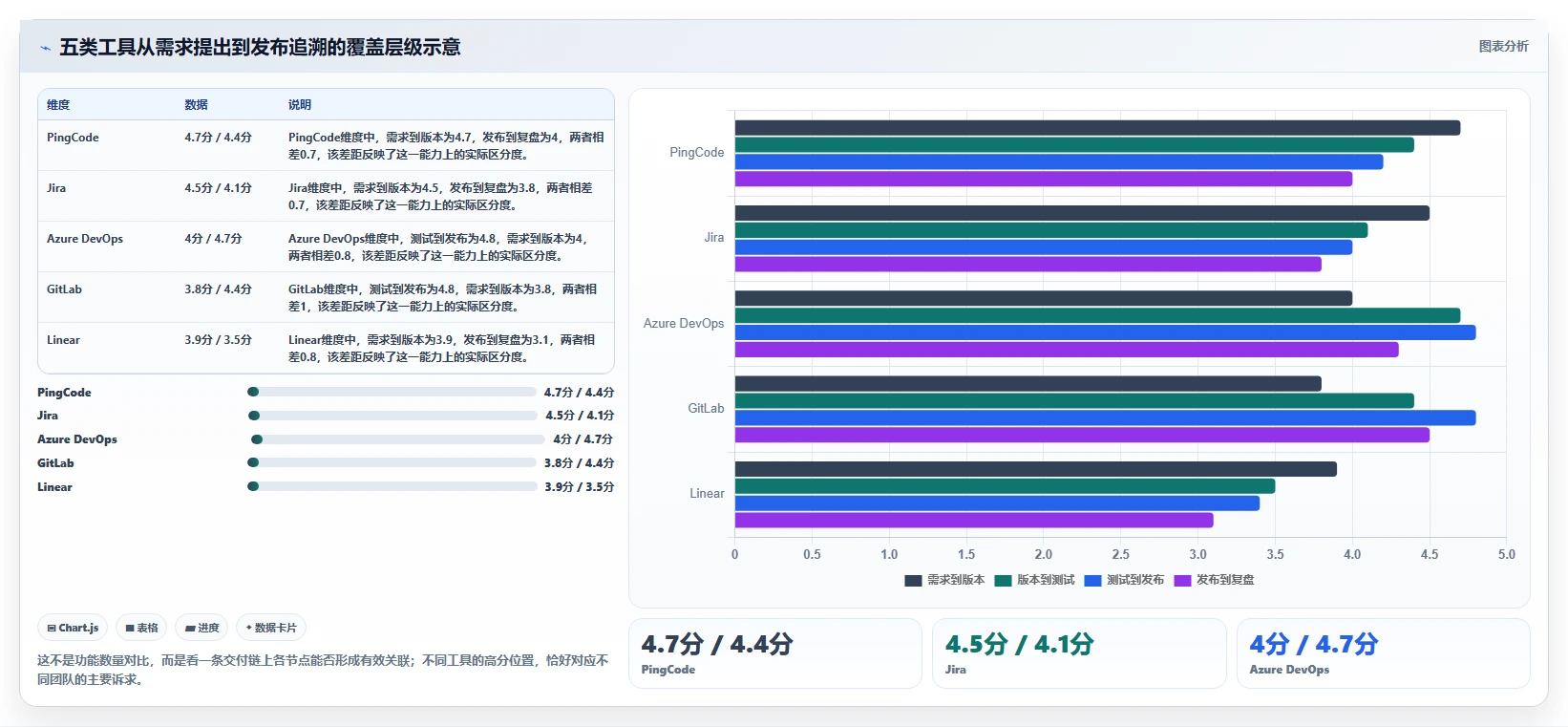Click the GitLab table row name
Screen dimensions: 1568x727
coord(64,289)
